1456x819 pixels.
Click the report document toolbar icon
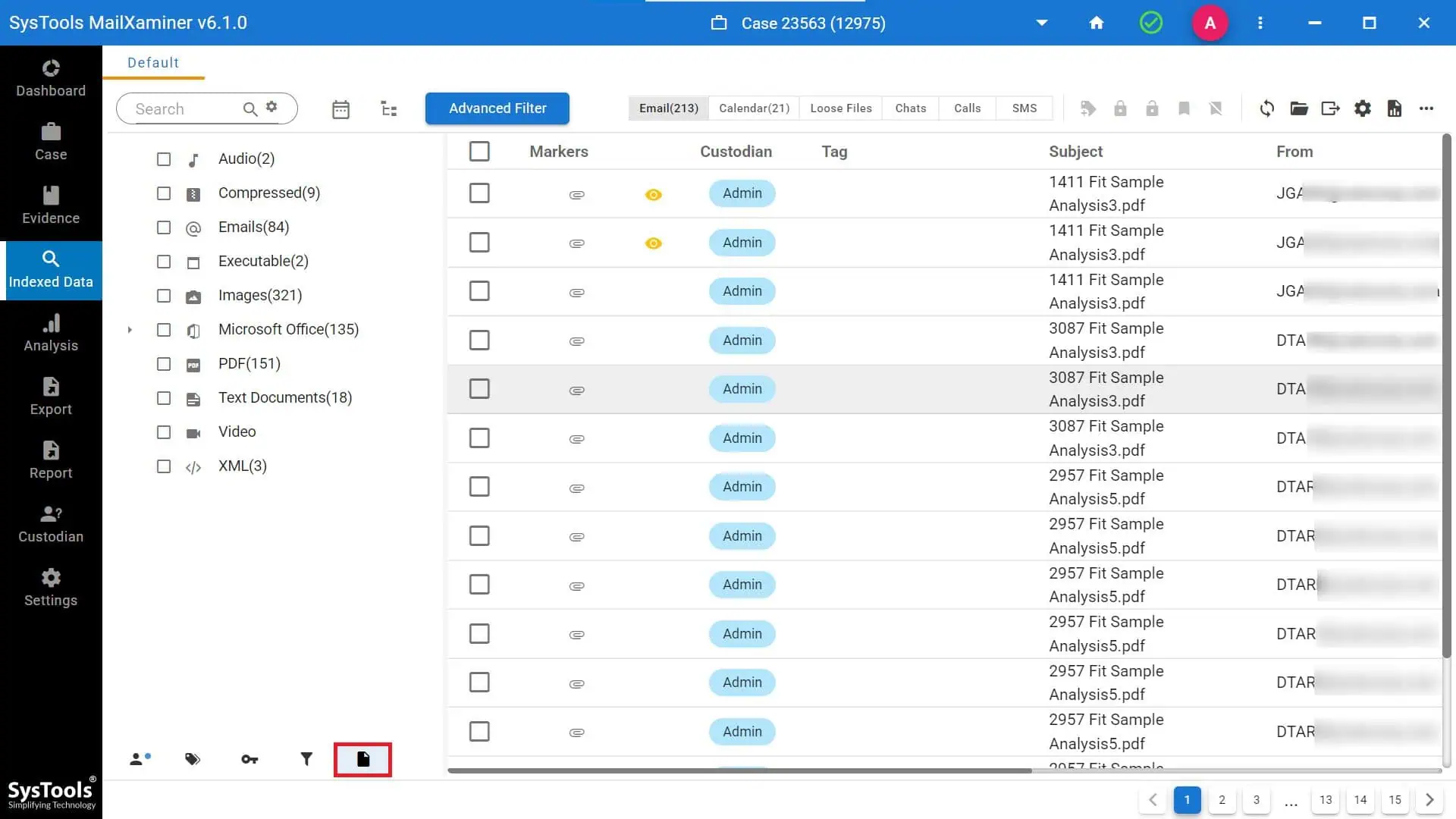(1395, 108)
